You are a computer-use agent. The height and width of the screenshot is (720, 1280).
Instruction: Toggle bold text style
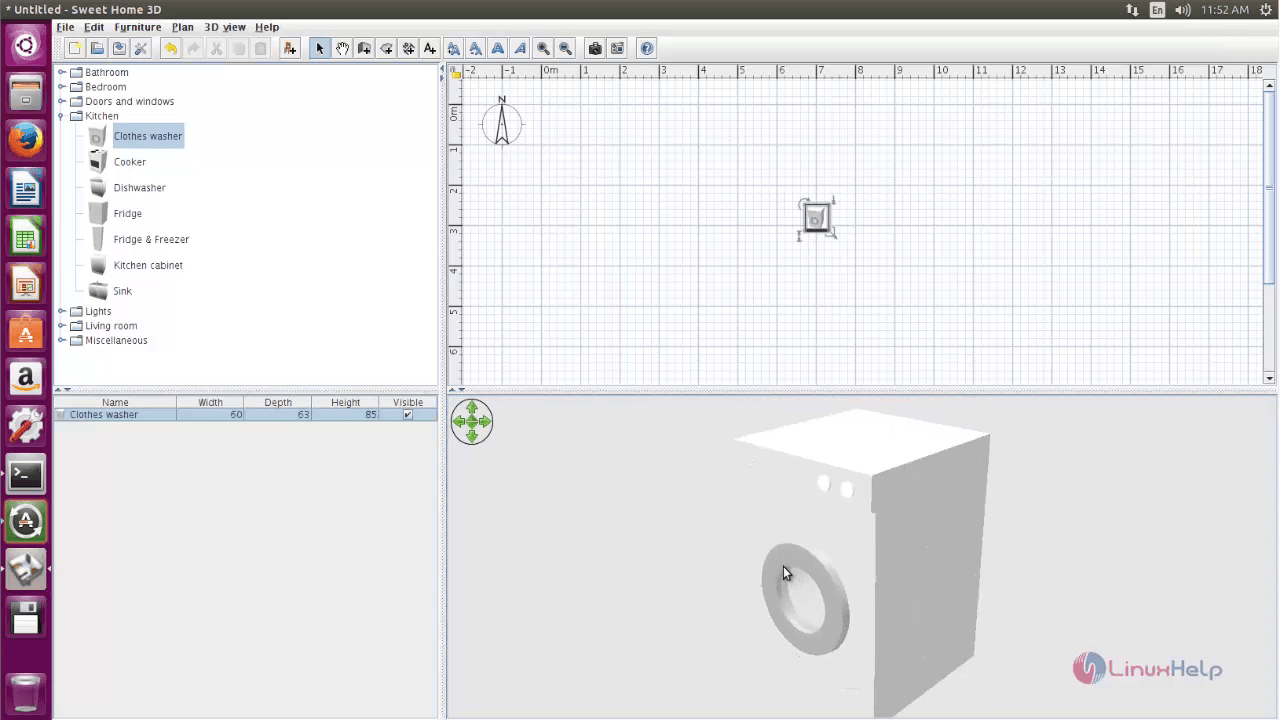point(498,48)
